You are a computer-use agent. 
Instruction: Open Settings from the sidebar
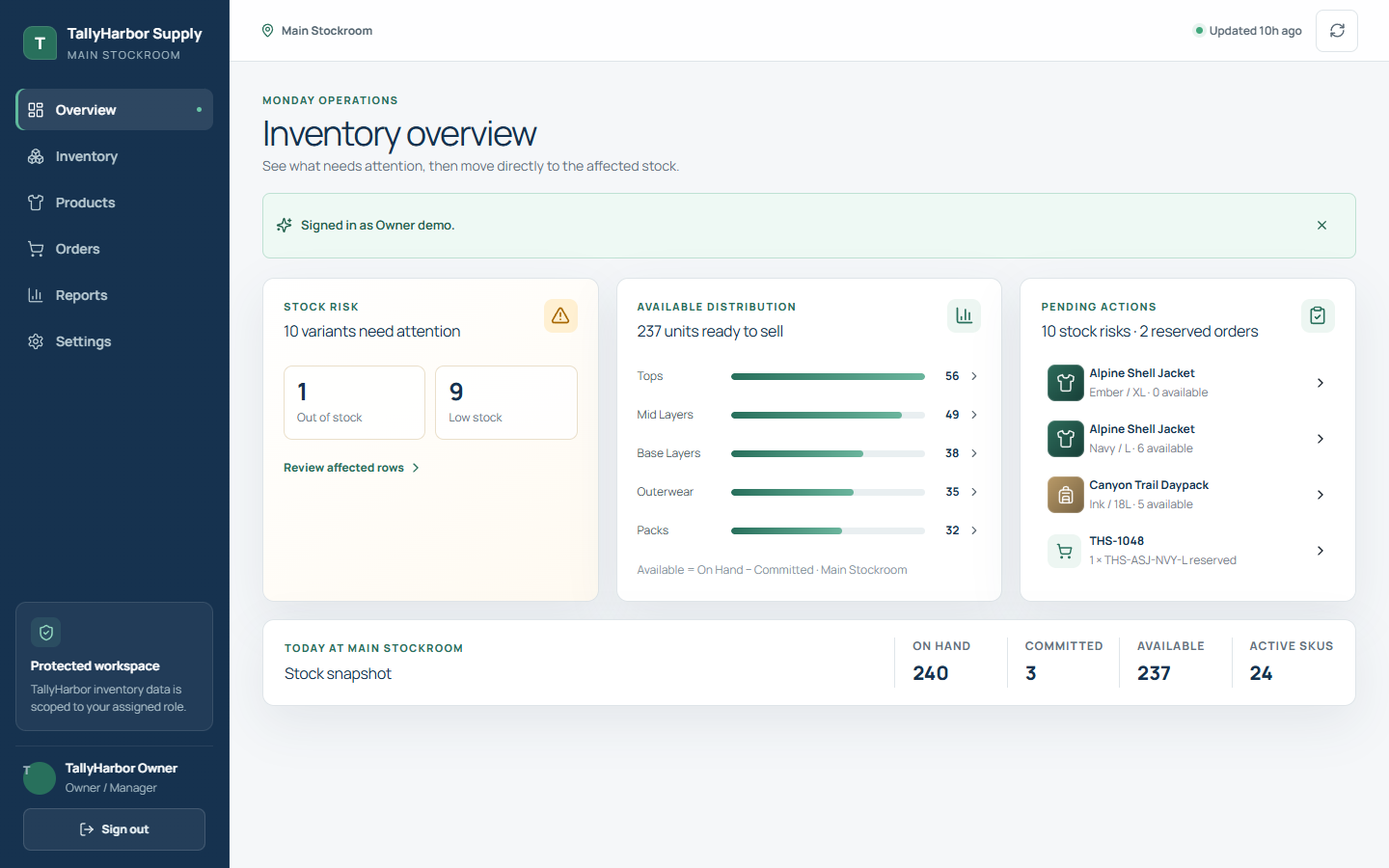click(115, 341)
